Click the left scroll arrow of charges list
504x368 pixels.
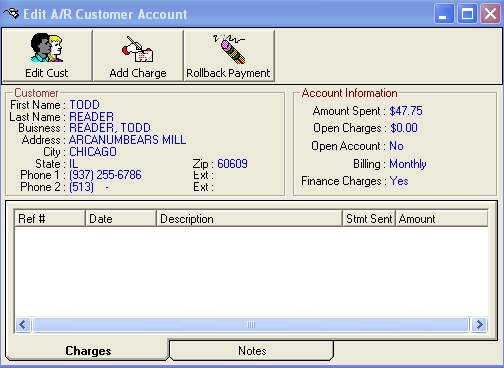pos(23,324)
